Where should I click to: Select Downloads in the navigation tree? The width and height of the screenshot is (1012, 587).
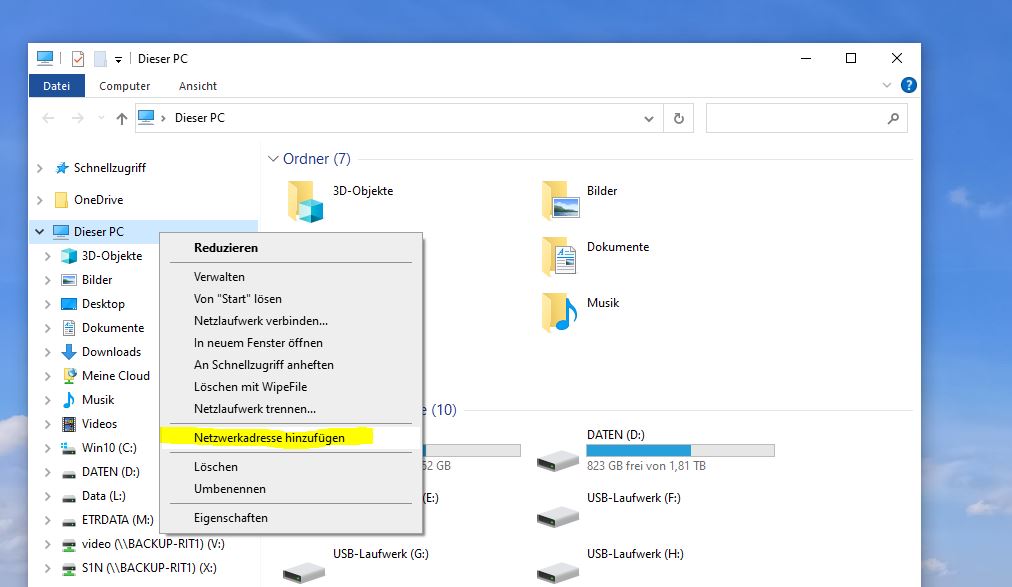[111, 352]
